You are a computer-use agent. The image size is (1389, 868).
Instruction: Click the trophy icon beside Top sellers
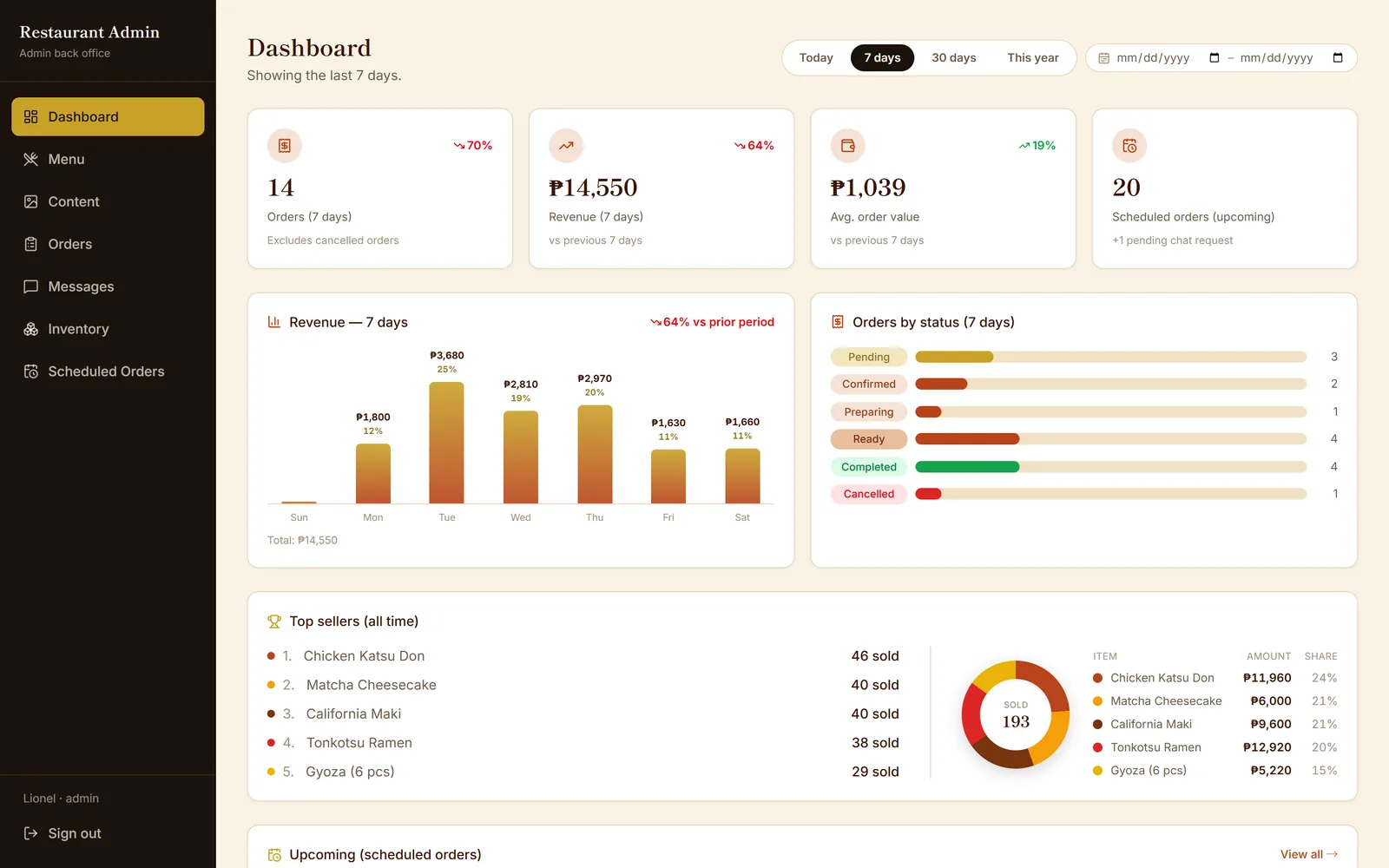pyautogui.click(x=274, y=621)
